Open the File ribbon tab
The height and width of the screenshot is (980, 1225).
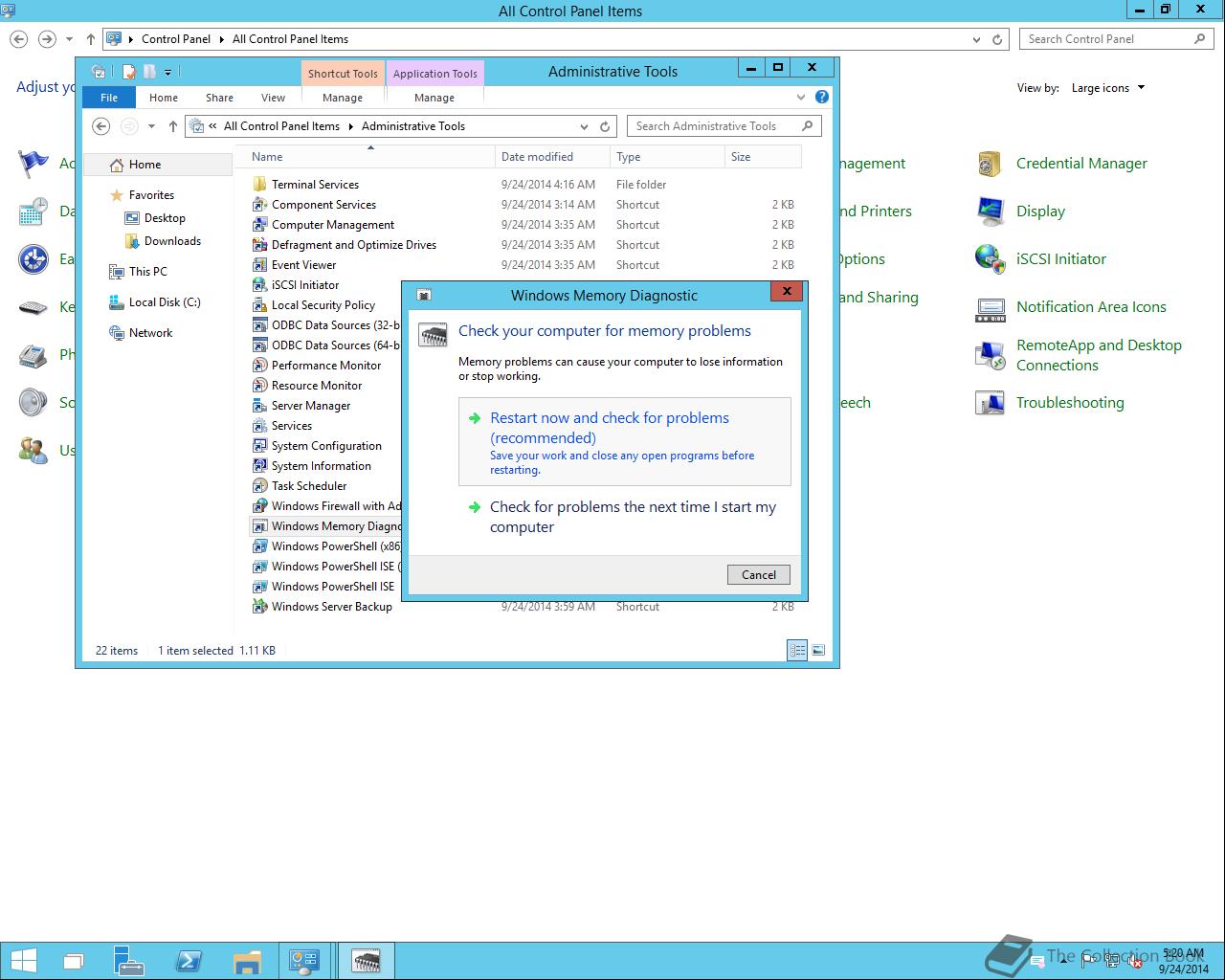pyautogui.click(x=109, y=98)
